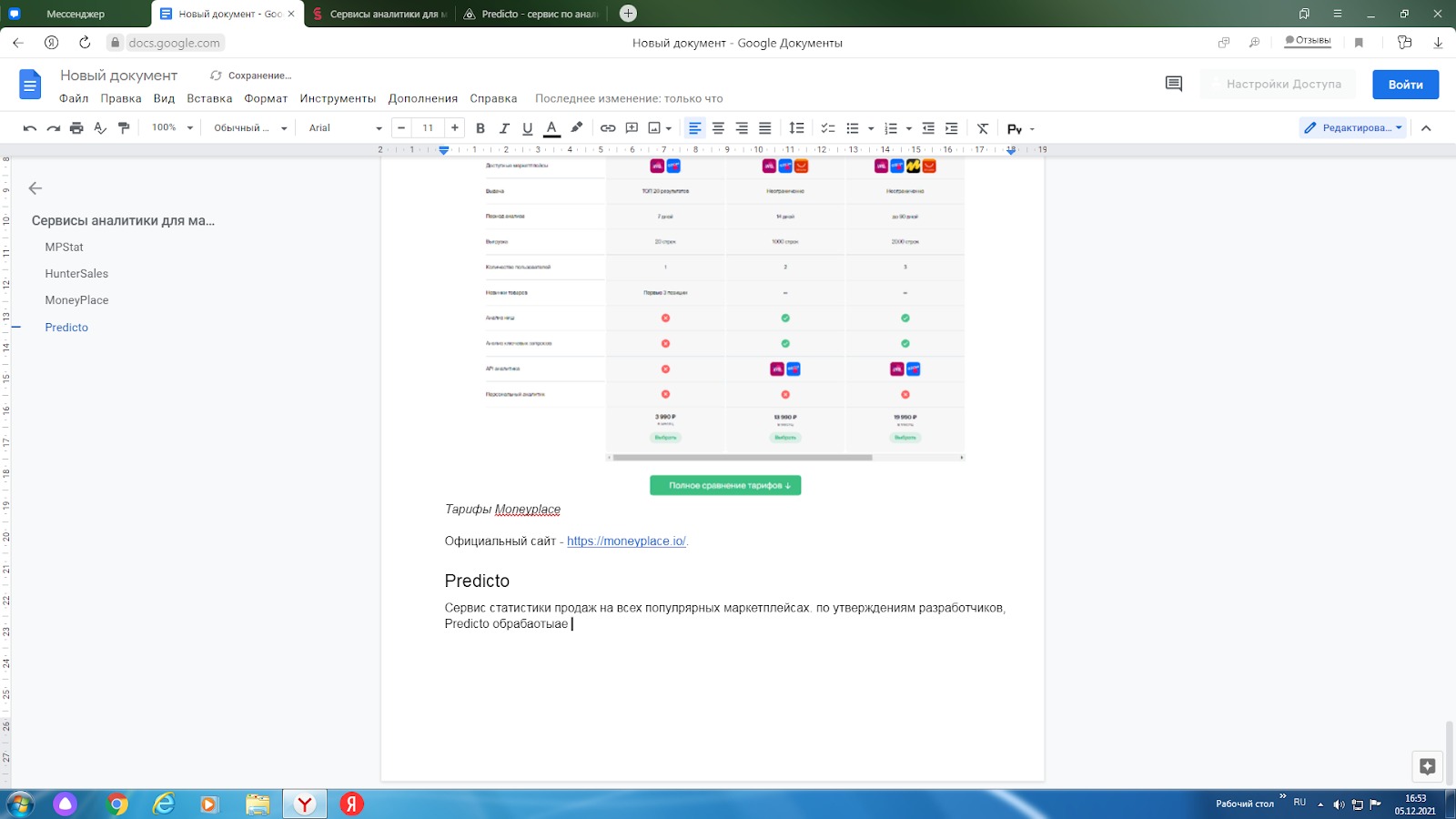Screen dimensions: 1456x819
Task: Launch Chrome from the taskbar
Action: click(116, 804)
